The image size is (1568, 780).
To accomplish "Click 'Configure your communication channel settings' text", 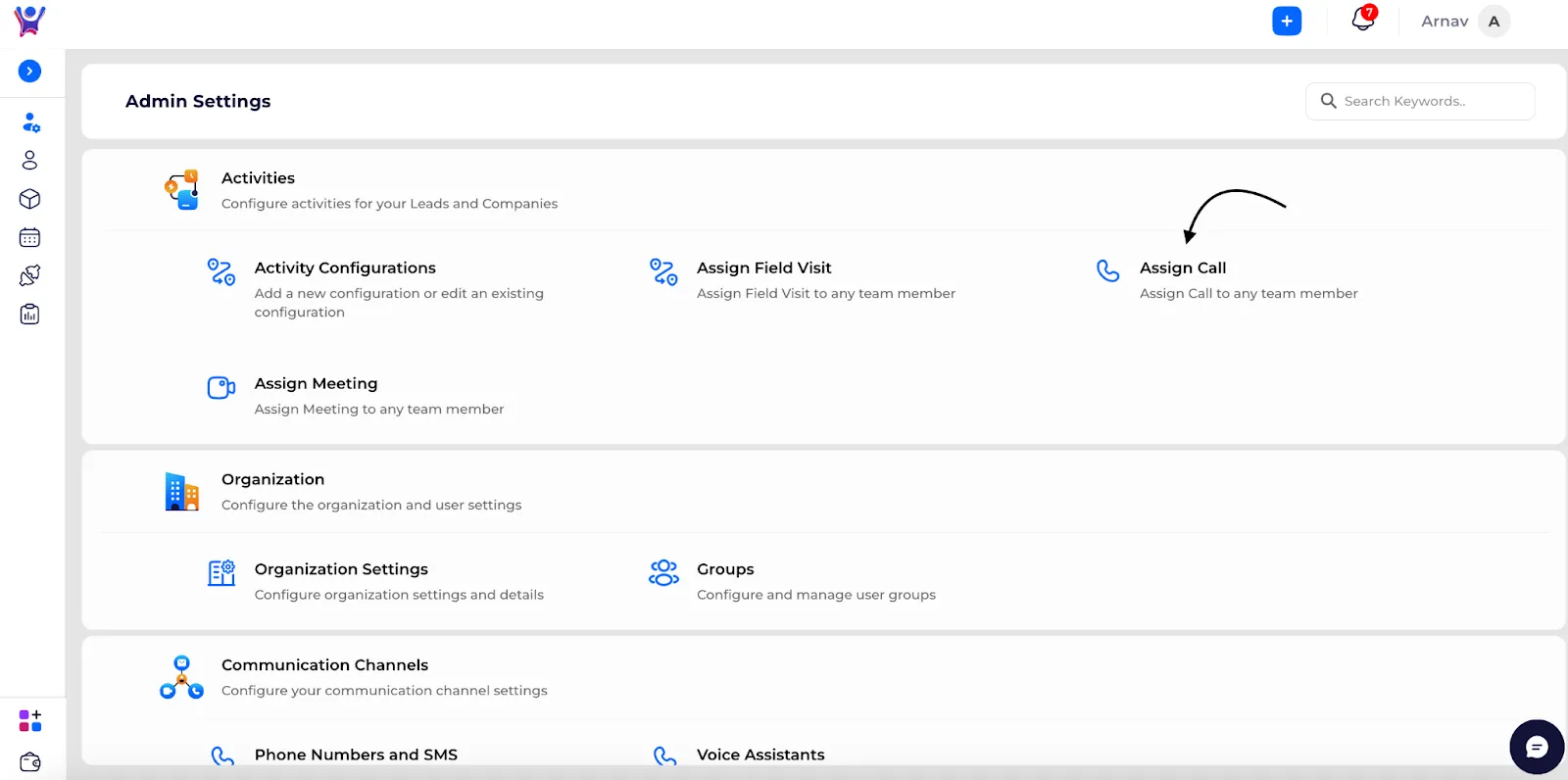I will (x=384, y=691).
